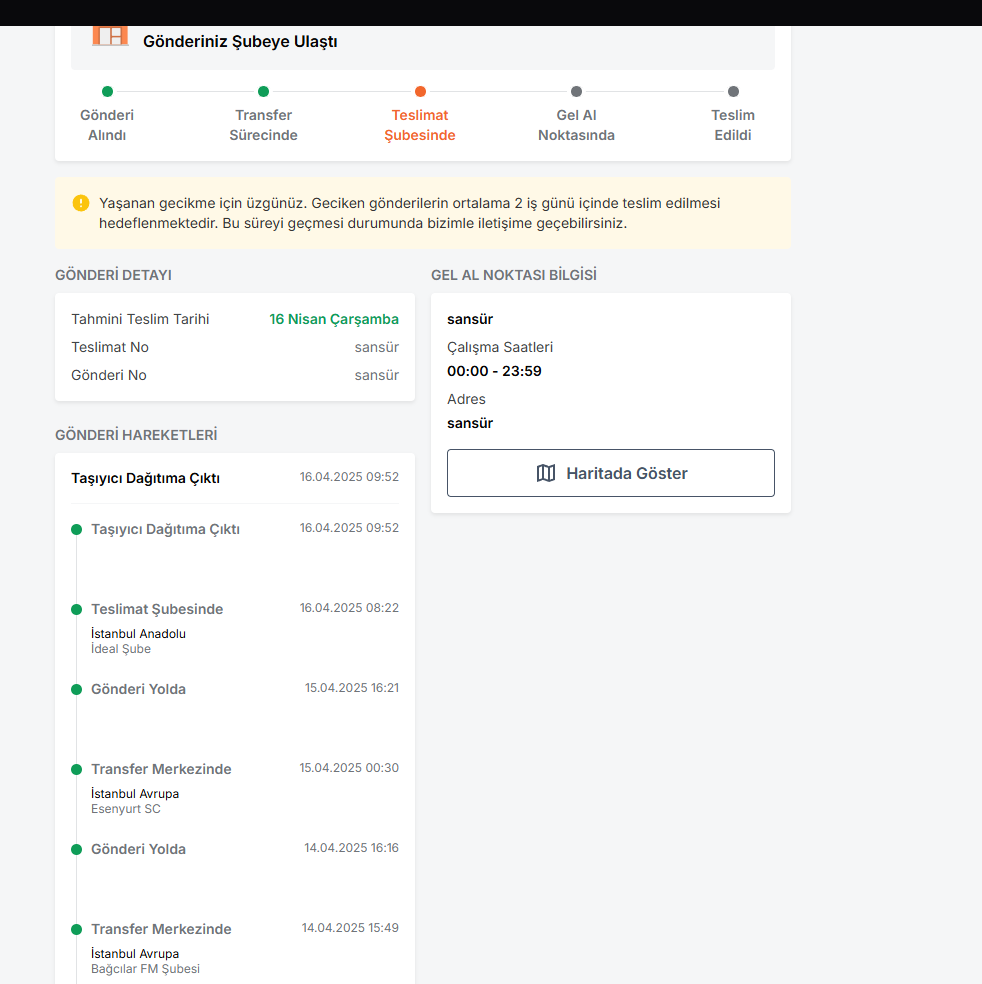Click the Gel Al Noktasında step label
Viewport: 982px width, 984px height.
pyautogui.click(x=576, y=125)
